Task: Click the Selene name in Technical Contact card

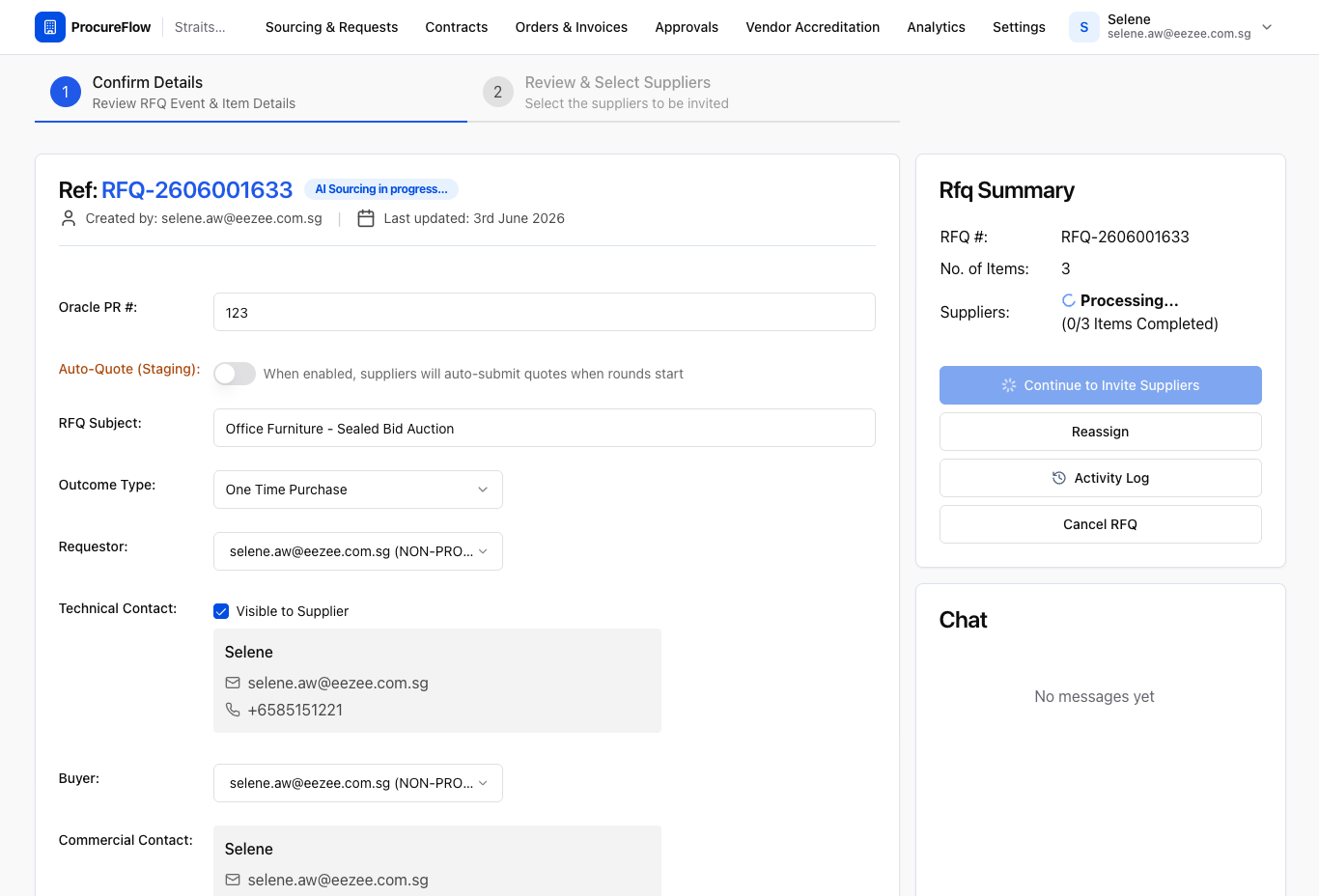Action: (249, 652)
